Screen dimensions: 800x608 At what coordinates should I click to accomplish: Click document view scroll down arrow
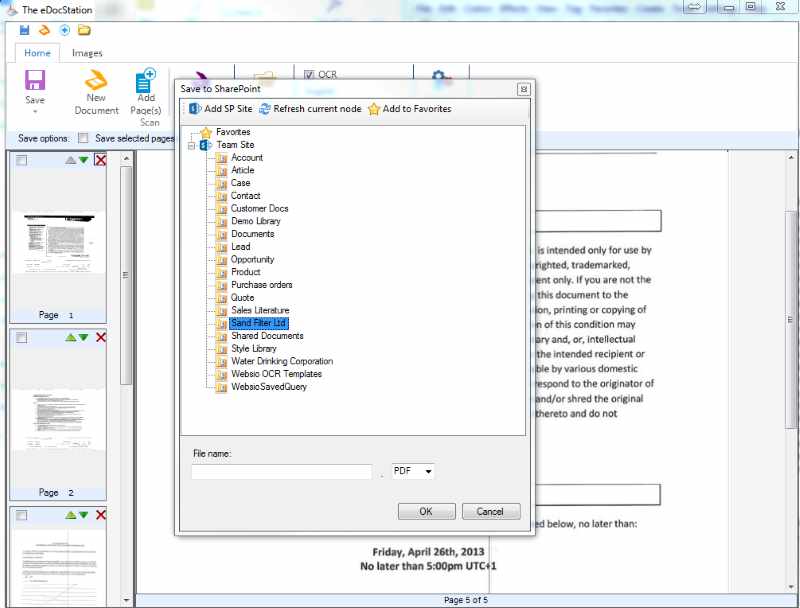[x=790, y=587]
